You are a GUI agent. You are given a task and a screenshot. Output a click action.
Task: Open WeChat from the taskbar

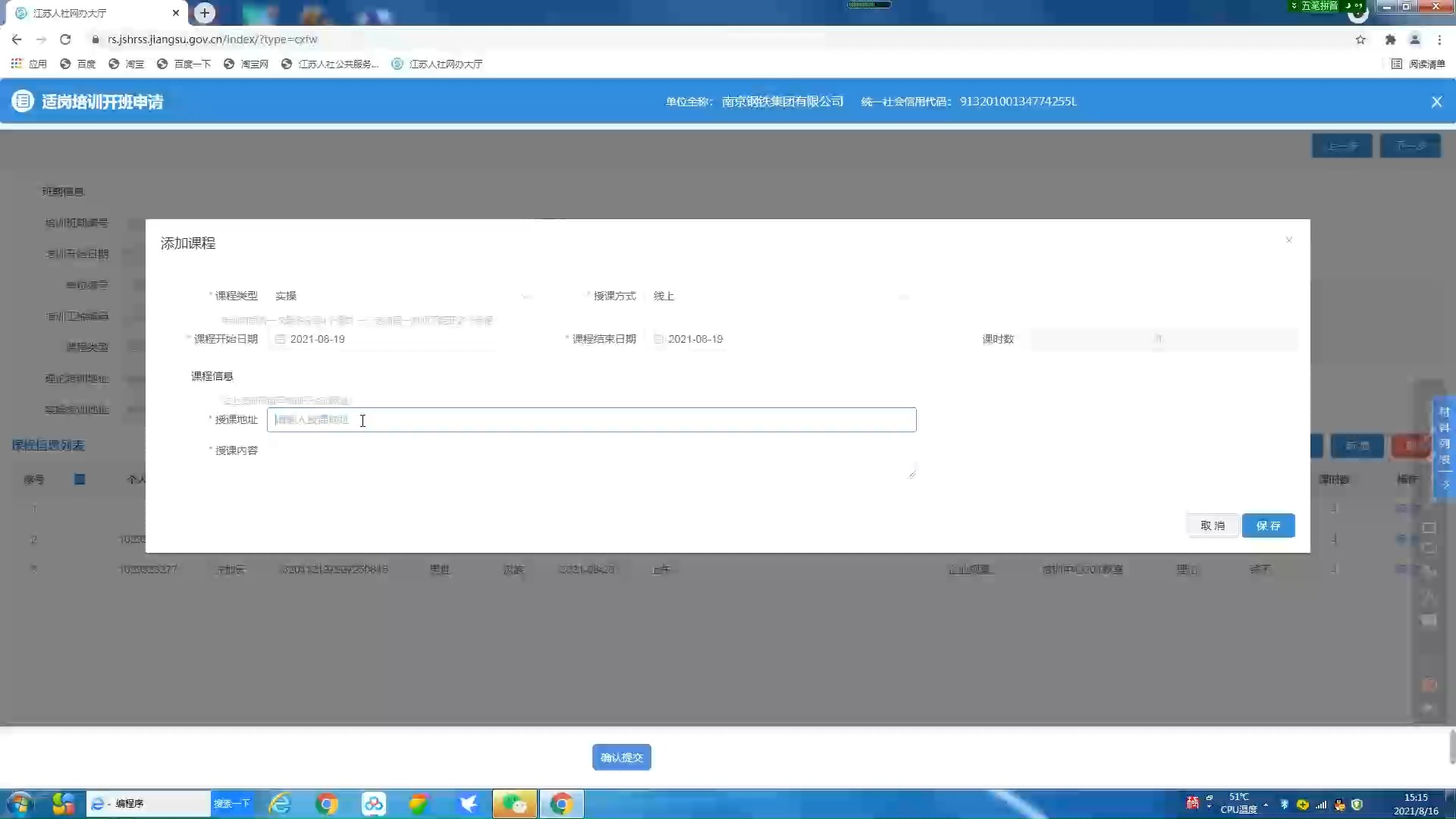point(514,803)
